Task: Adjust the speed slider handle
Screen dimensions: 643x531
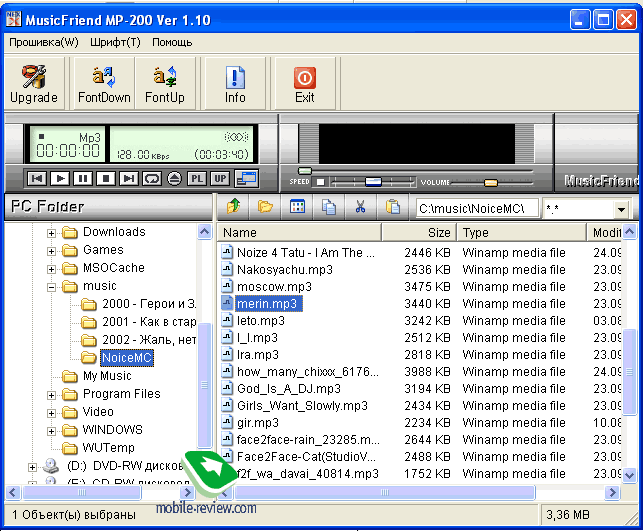Action: (373, 182)
